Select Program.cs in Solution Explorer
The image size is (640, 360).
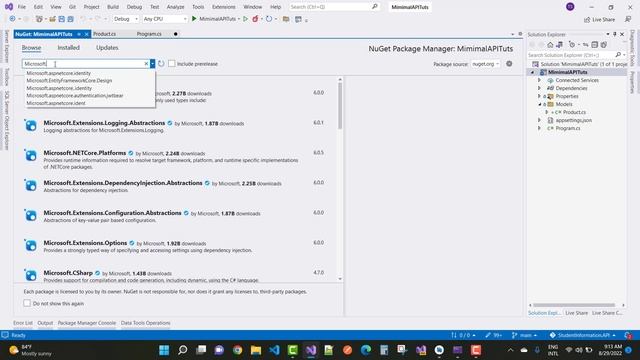(567, 128)
